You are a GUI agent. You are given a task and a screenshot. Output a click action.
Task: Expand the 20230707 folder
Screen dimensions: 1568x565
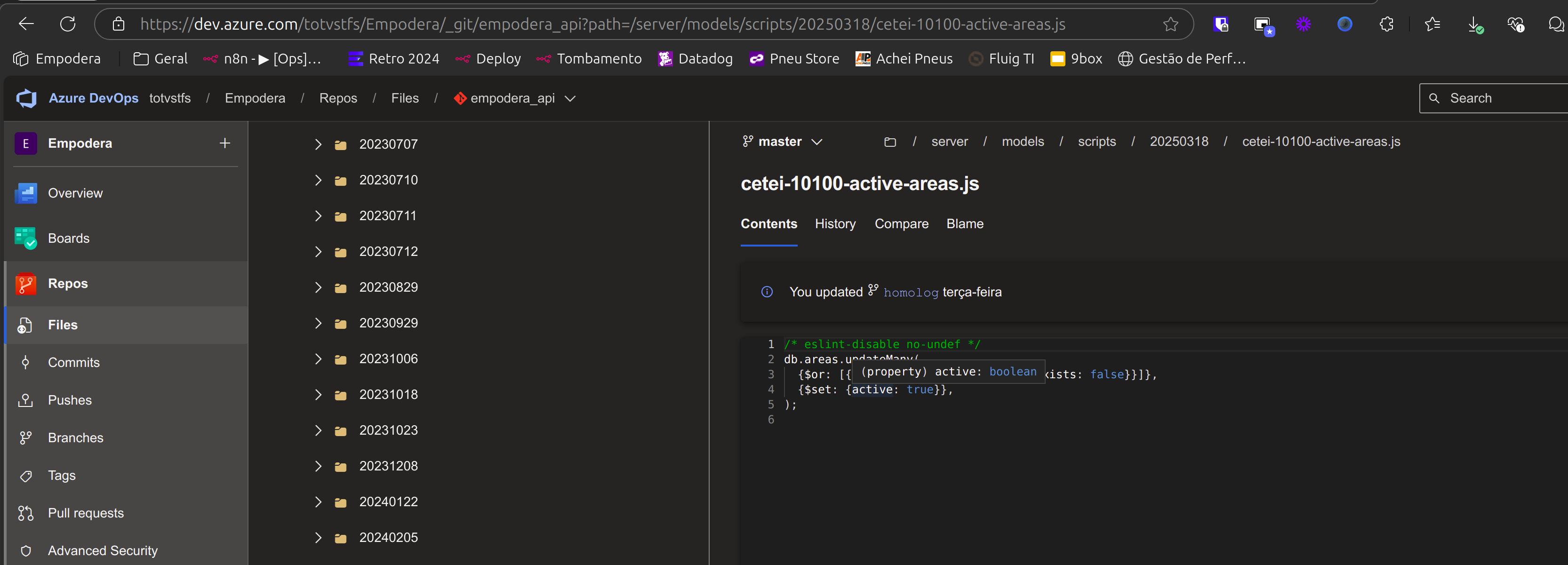[317, 144]
